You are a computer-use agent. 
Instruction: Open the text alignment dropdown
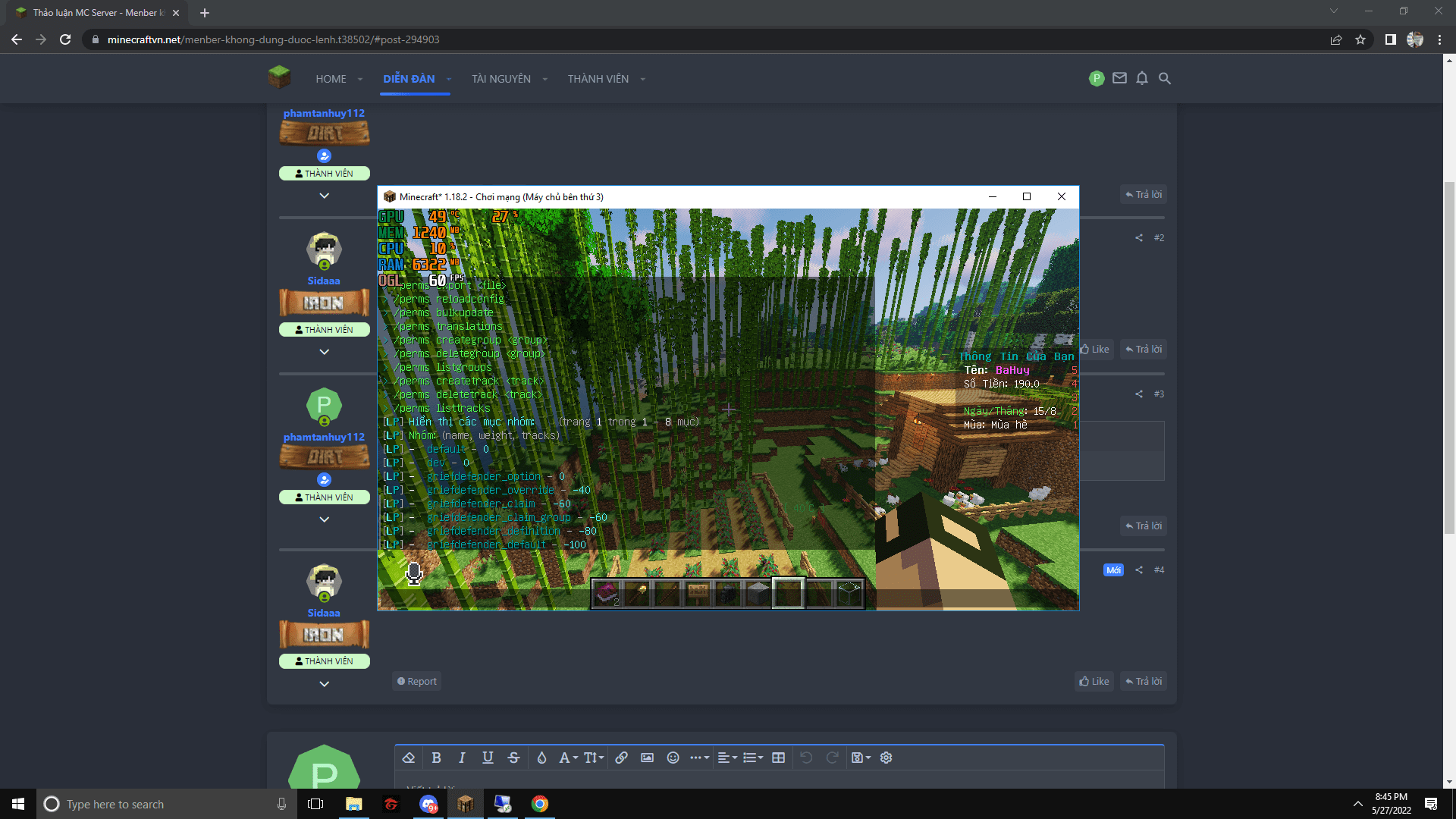tap(726, 758)
